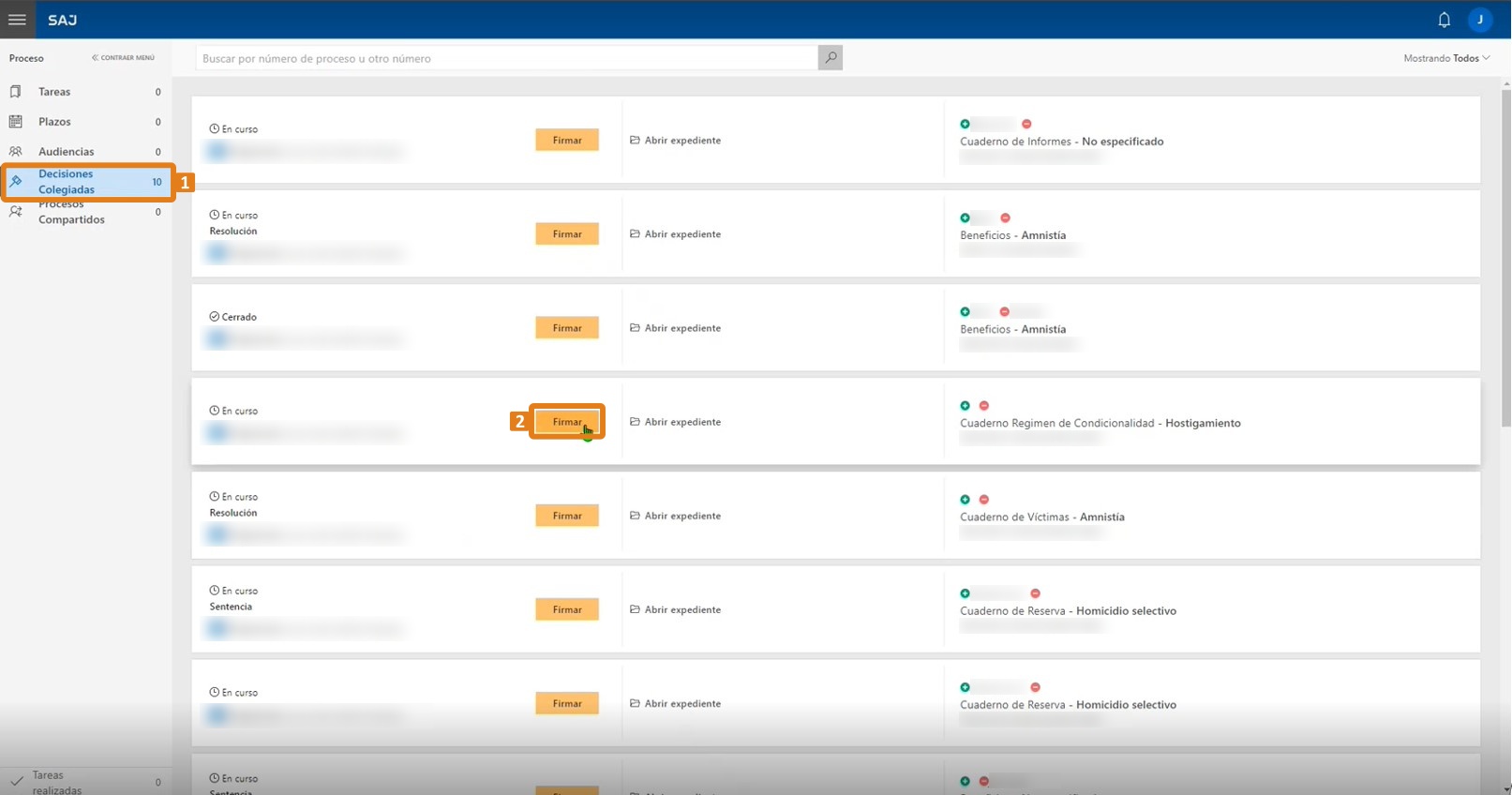This screenshot has height=795, width=1512.
Task: Click green plus on Cuaderno de Víctimas row
Action: coord(965,500)
